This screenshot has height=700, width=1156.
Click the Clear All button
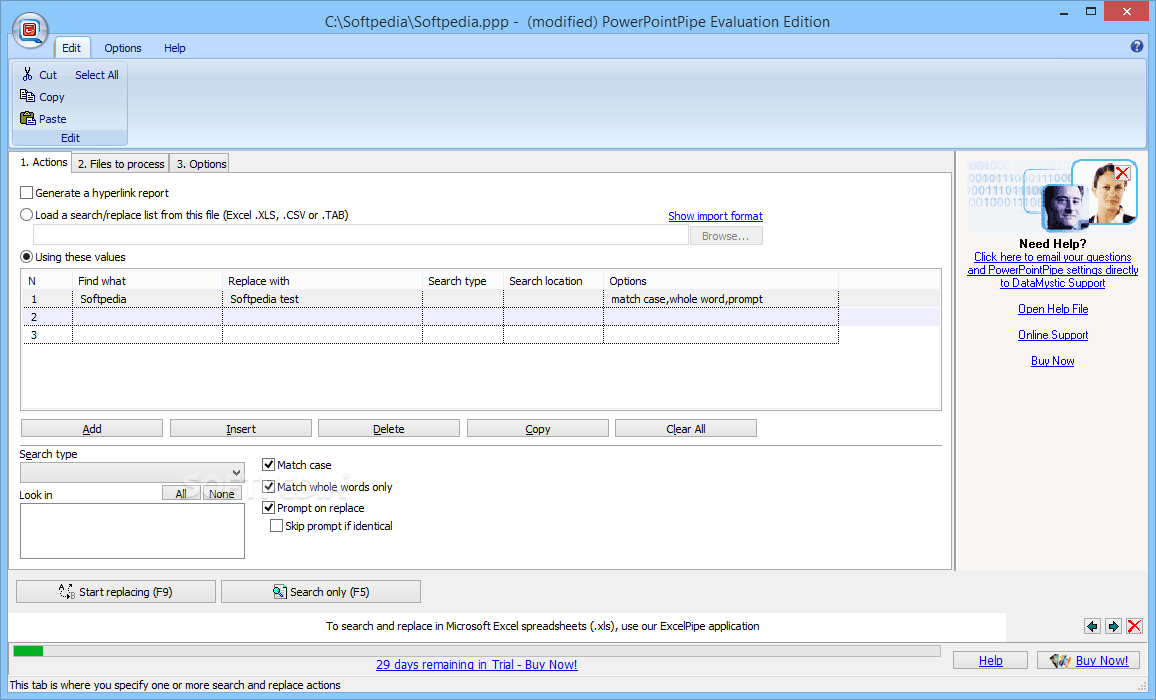tap(686, 429)
